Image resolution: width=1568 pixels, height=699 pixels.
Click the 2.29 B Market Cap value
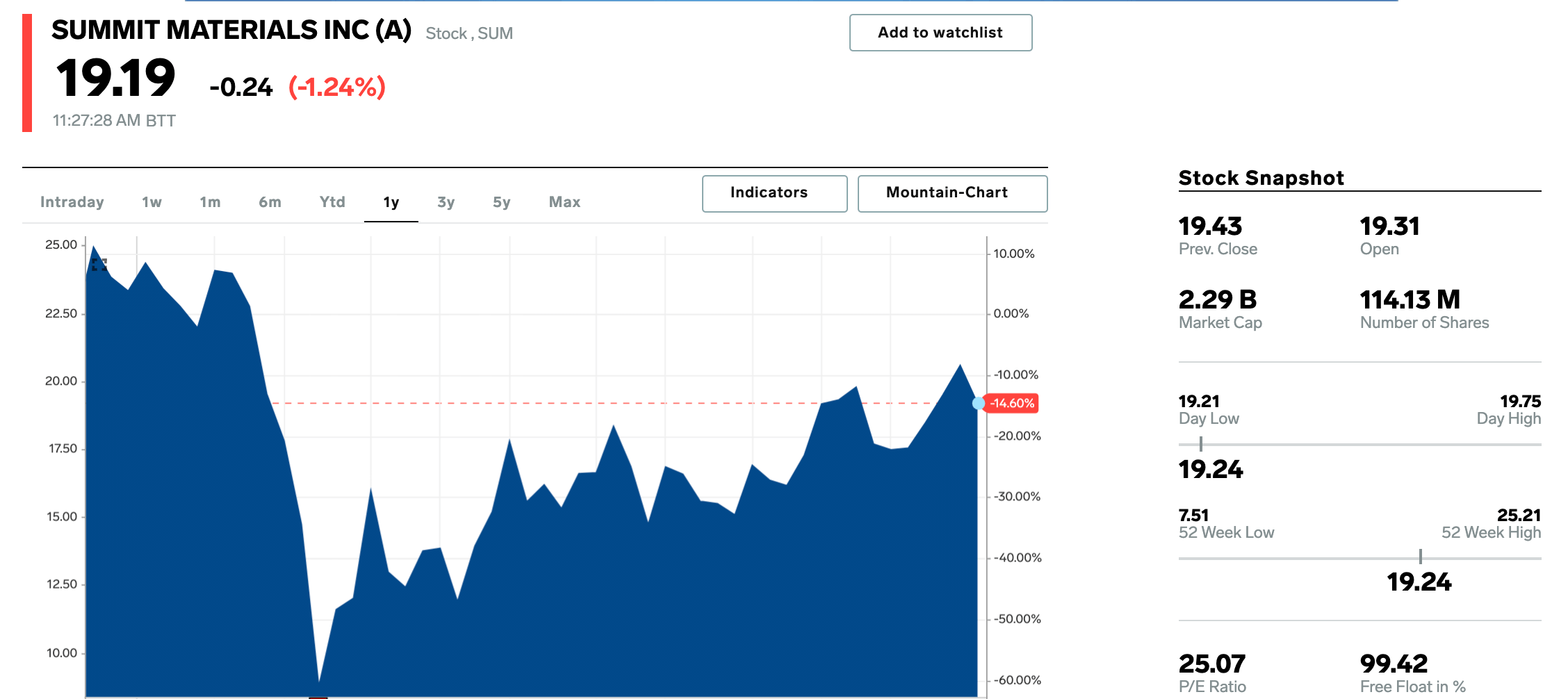coord(1218,300)
